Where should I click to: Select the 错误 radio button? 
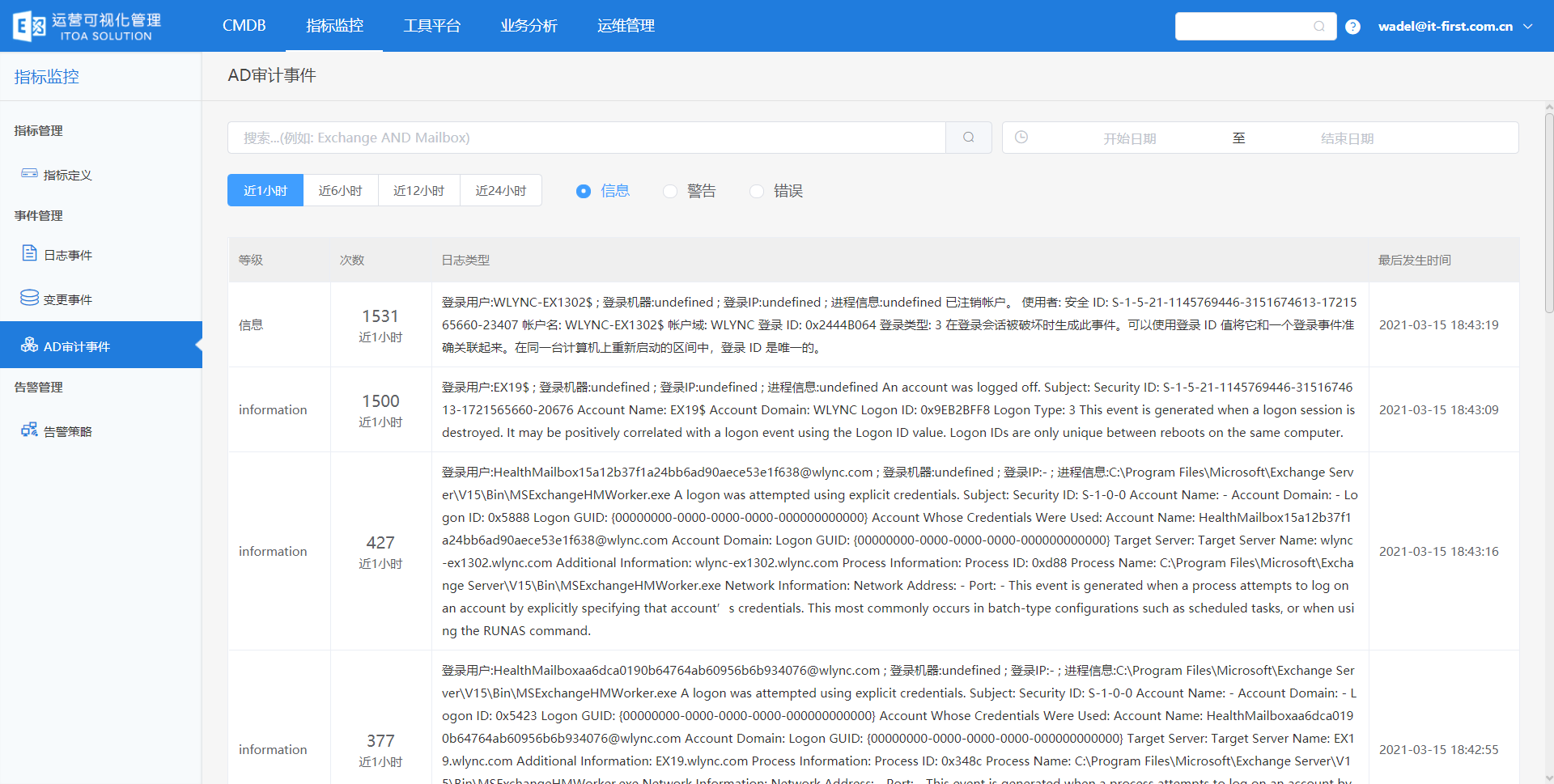tap(757, 191)
